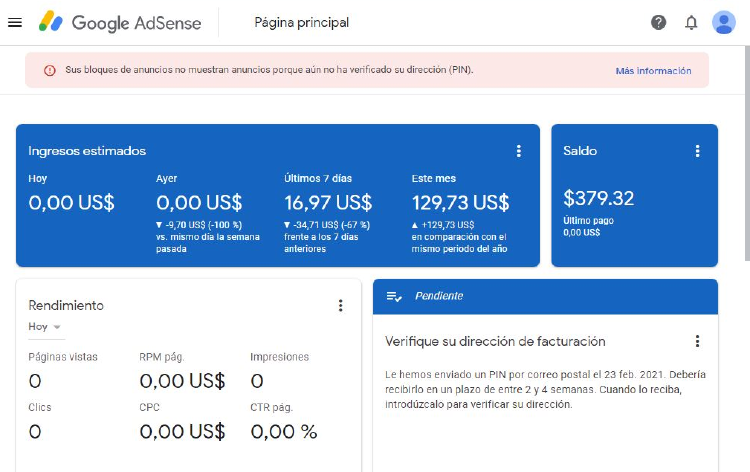Open the hamburger navigation menu
Image resolution: width=750 pixels, height=472 pixels.
[x=15, y=22]
